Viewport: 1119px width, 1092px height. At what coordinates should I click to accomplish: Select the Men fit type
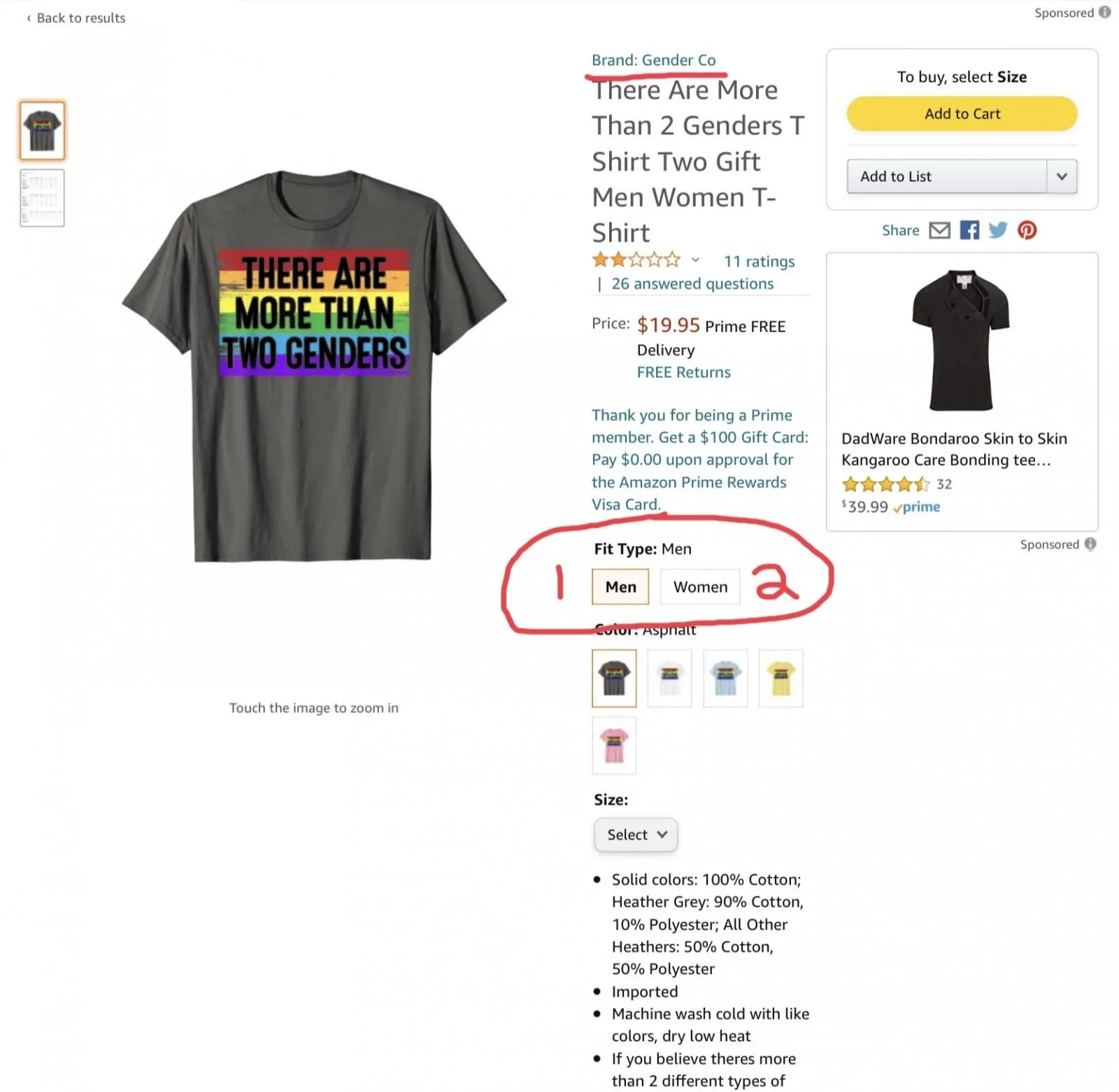(620, 587)
